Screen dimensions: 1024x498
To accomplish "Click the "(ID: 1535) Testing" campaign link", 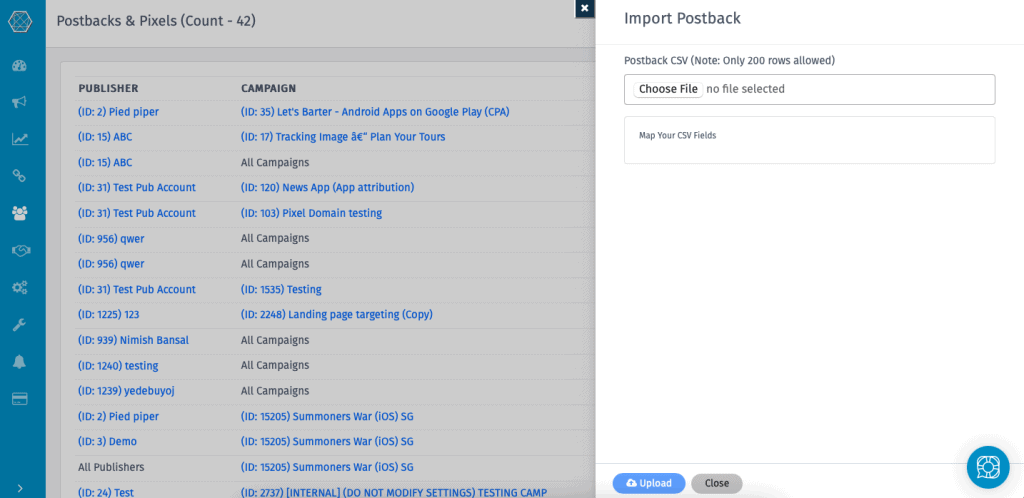I will tap(281, 289).
